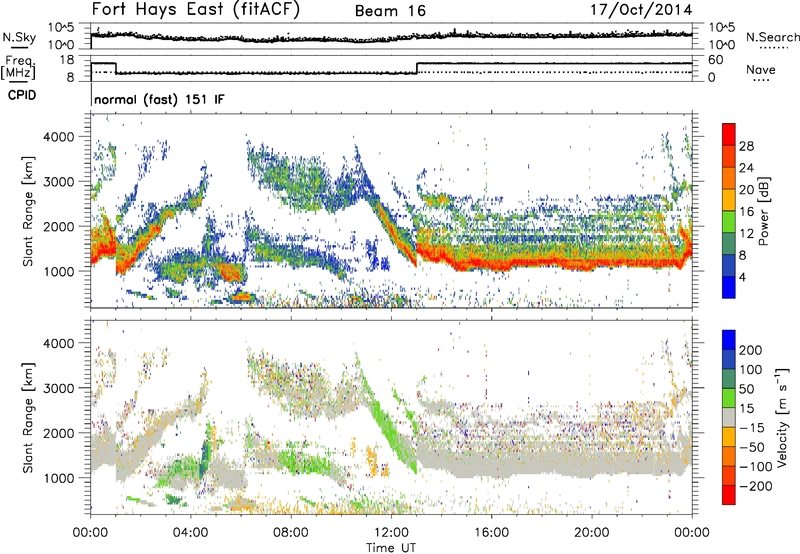Screen dimensions: 800x554
Task: Select the Velocity colorbar label '-100'
Action: click(756, 466)
